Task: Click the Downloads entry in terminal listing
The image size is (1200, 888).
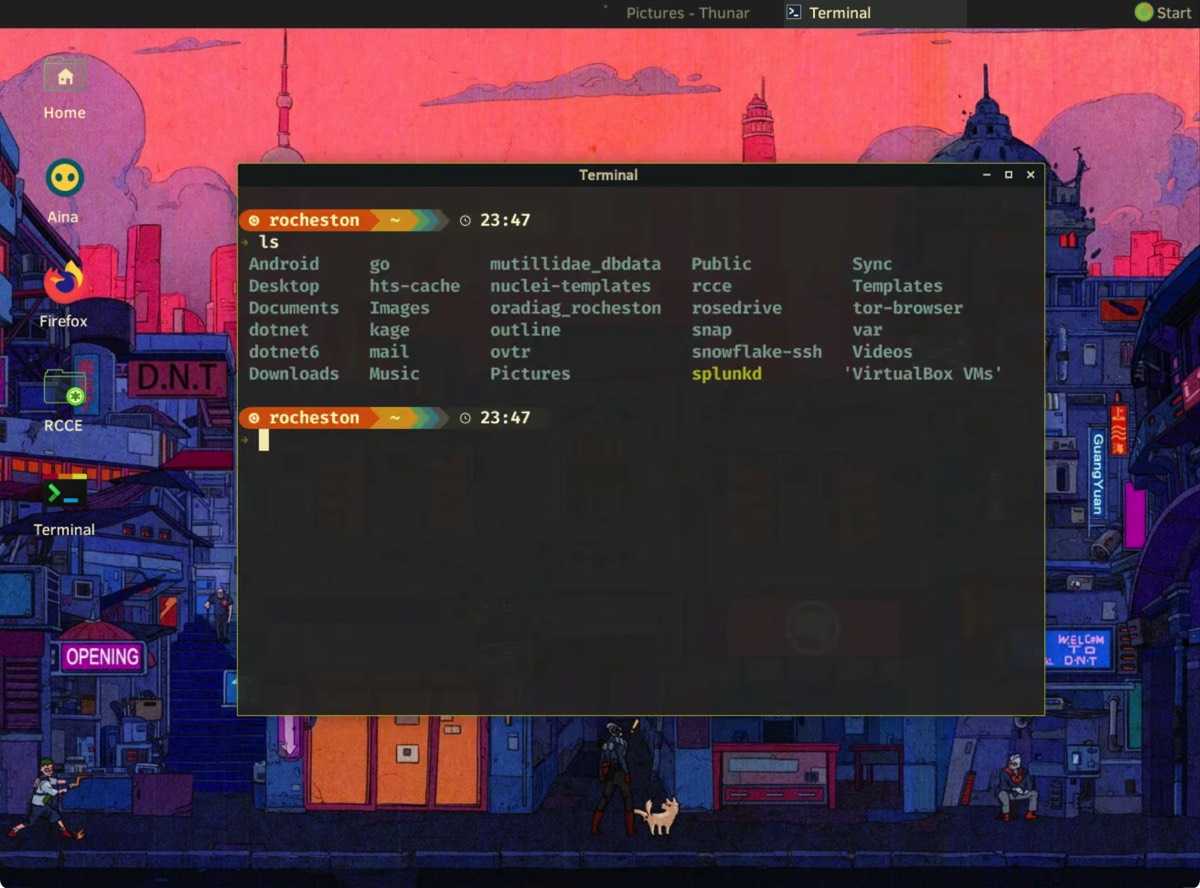Action: coord(294,374)
